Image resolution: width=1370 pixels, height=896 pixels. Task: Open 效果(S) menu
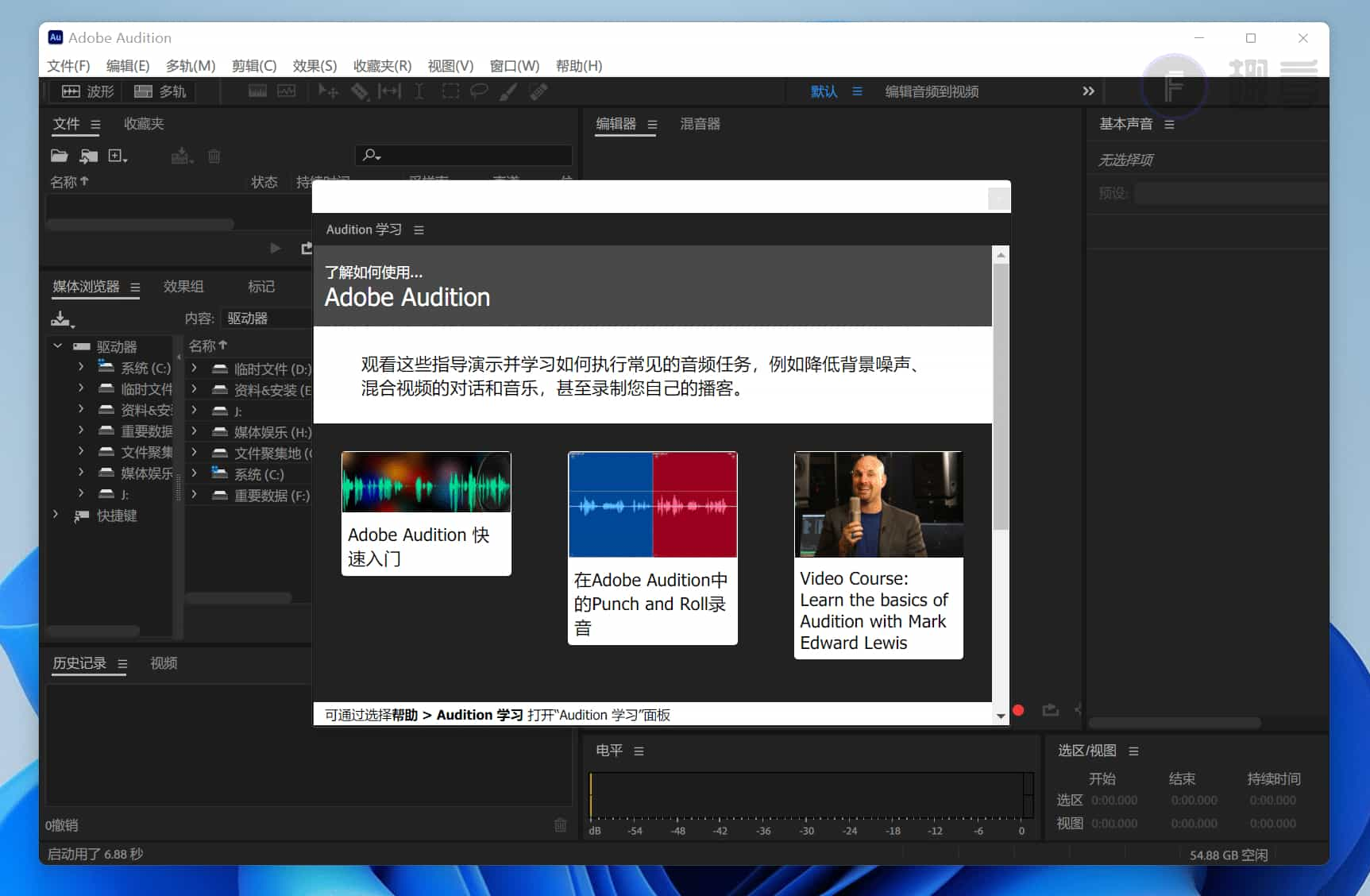point(315,66)
